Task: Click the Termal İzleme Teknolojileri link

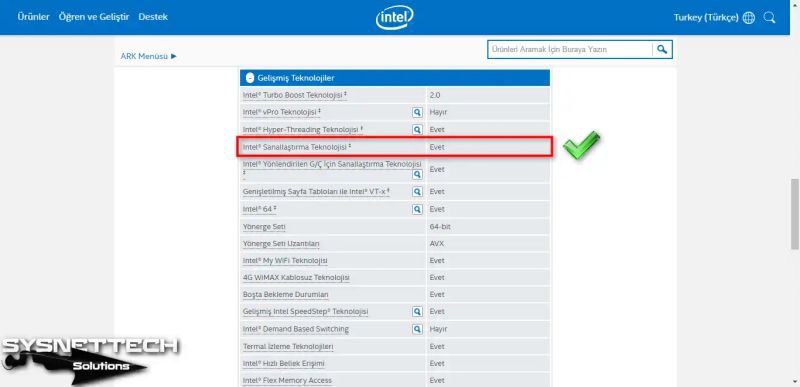Action: [288, 346]
